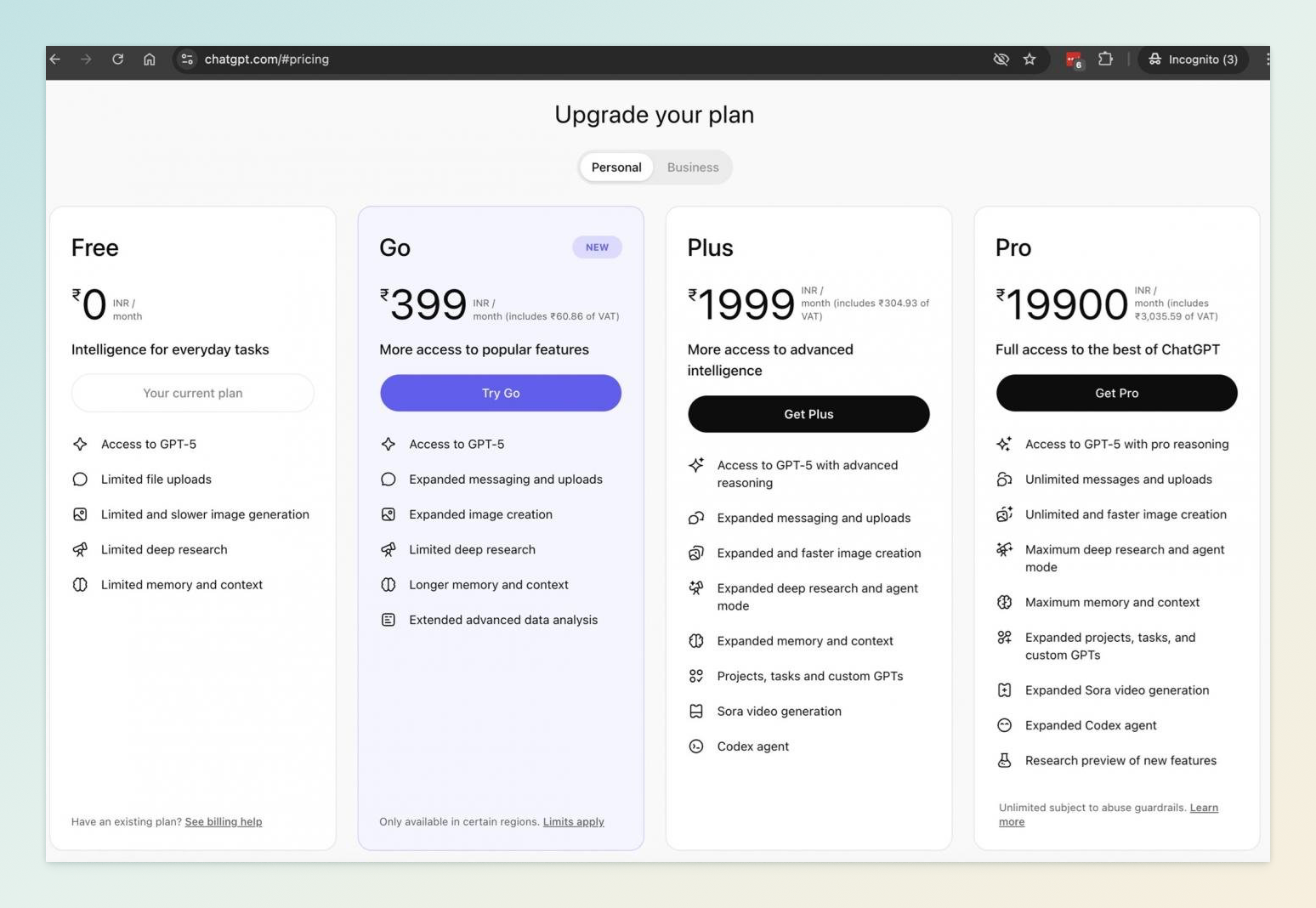Click 'Research preview of new features' text
This screenshot has width=1316, height=908.
pyautogui.click(x=1120, y=761)
